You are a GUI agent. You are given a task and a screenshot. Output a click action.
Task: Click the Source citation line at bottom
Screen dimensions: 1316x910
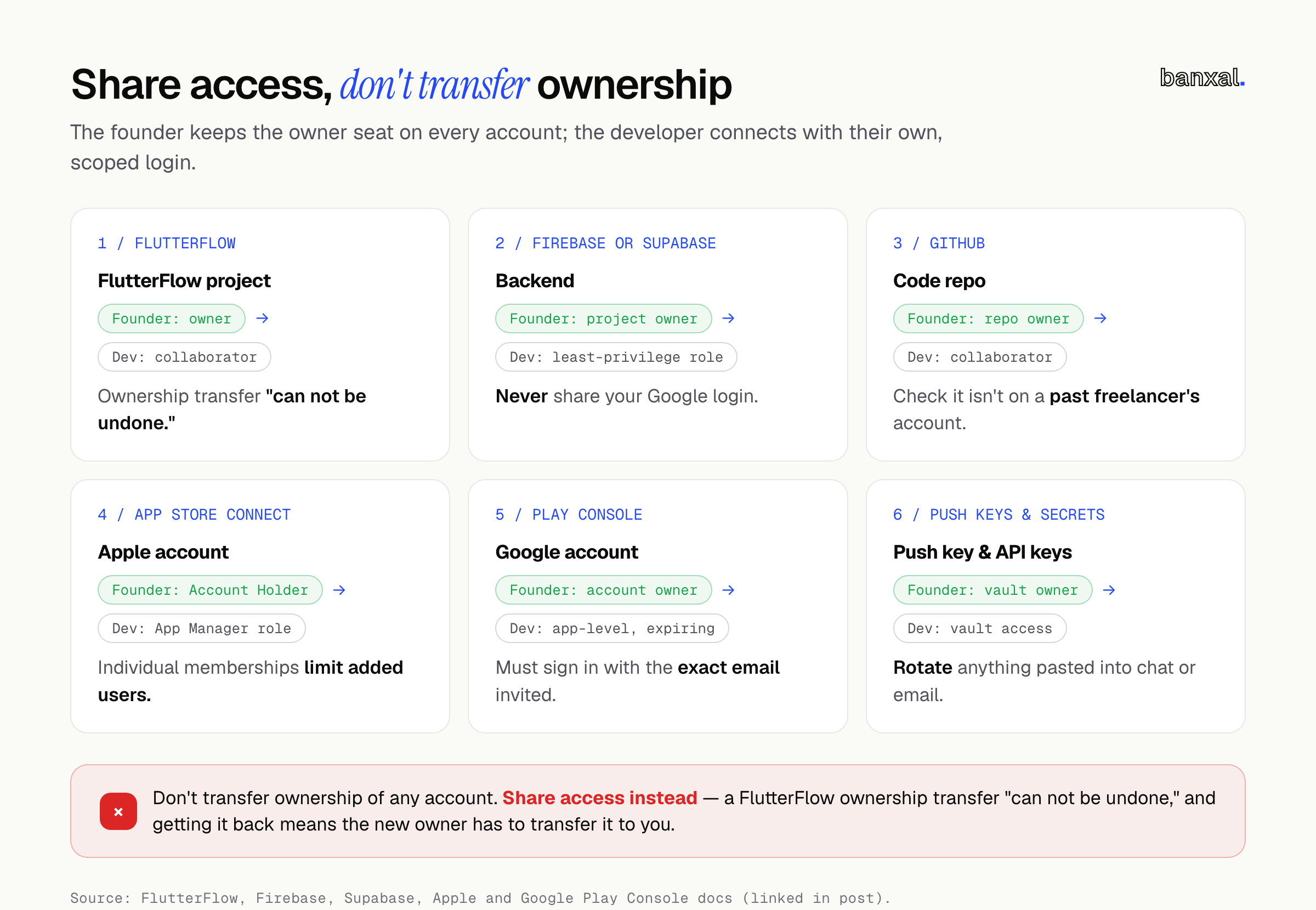tap(480, 898)
